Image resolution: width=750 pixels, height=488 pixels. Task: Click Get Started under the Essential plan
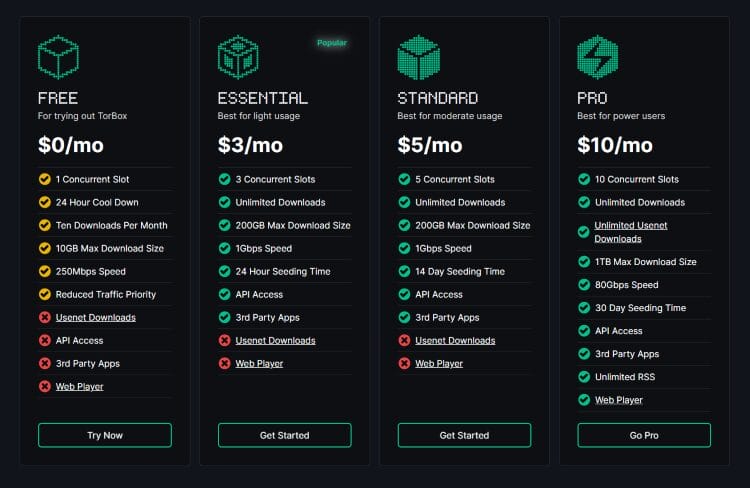[285, 435]
